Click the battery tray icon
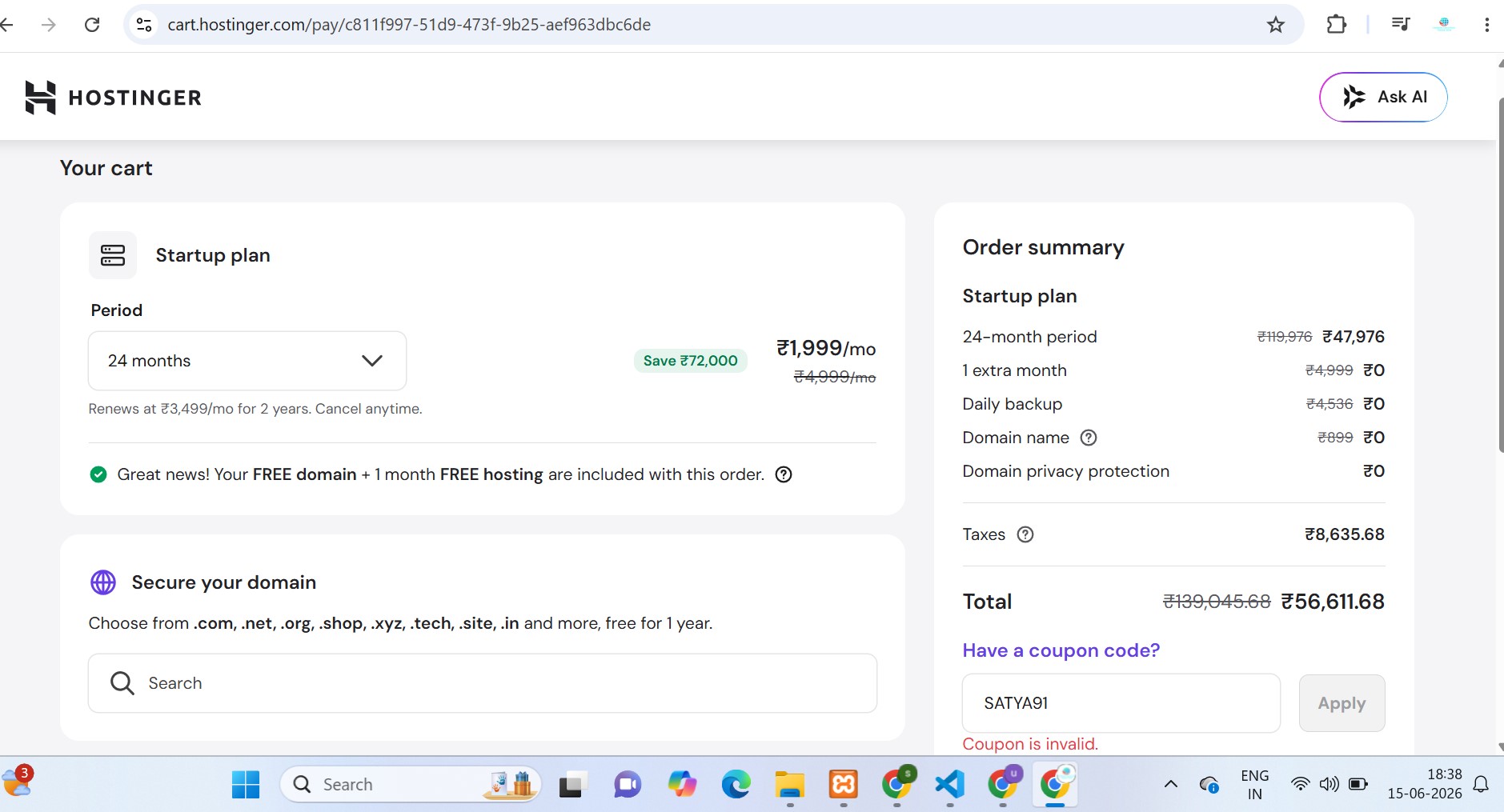The width and height of the screenshot is (1504, 812). pyautogui.click(x=1358, y=784)
